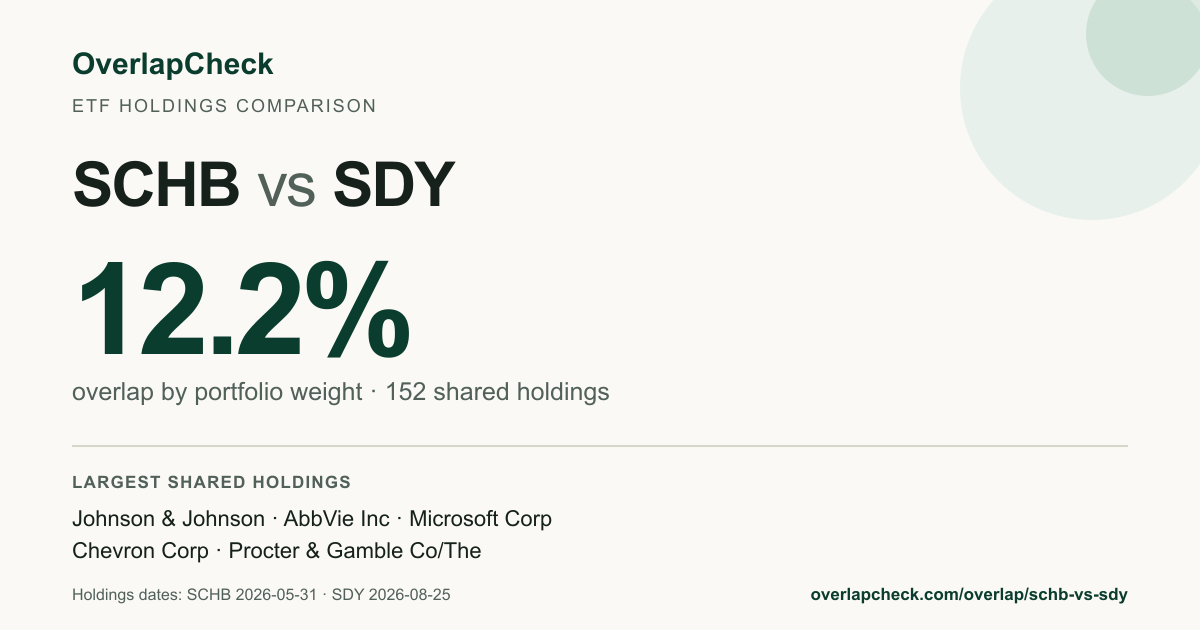This screenshot has width=1200, height=630.
Task: Click the 'vs' separator between tickers
Action: coord(287,188)
